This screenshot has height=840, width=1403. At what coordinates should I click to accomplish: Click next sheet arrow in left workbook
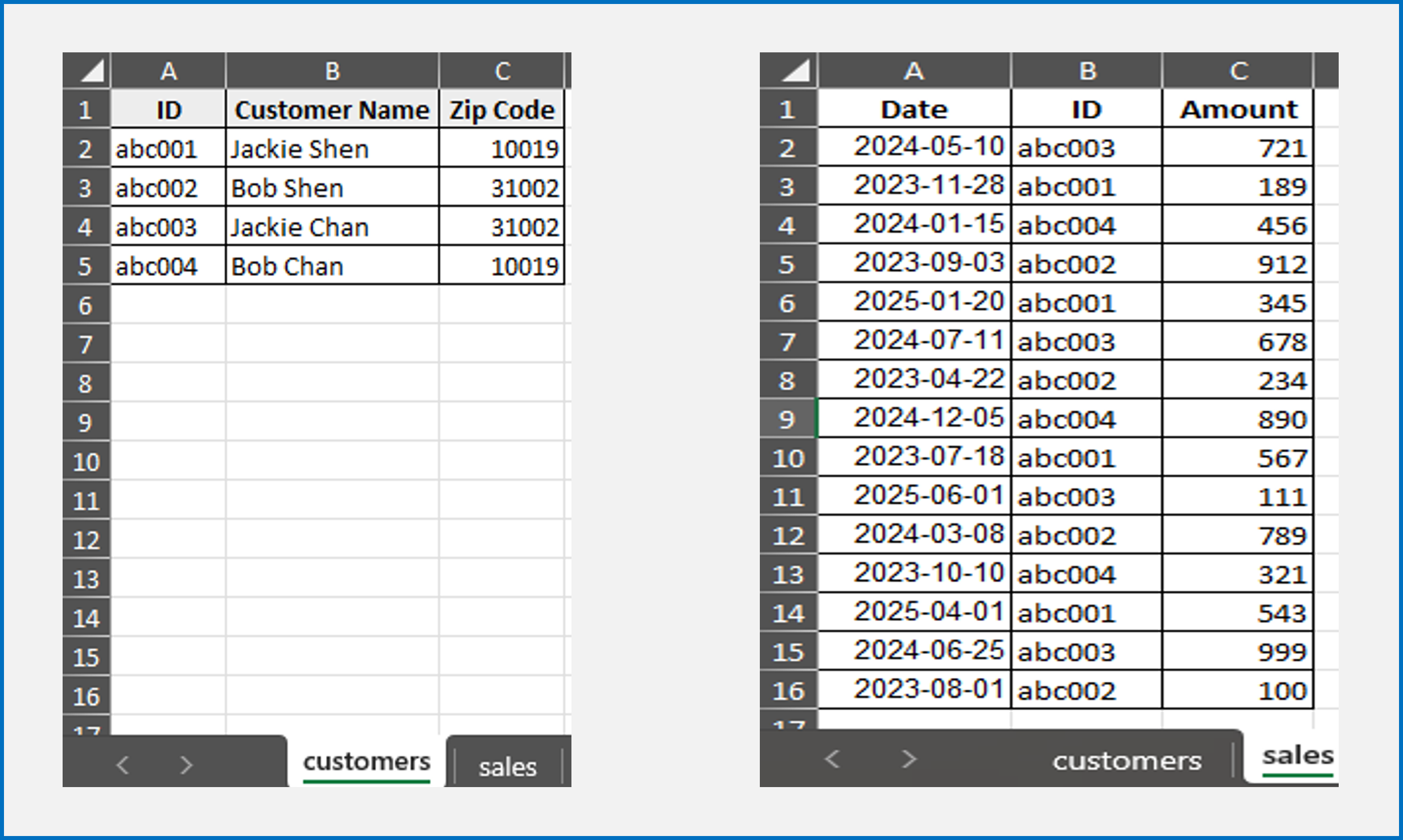coord(186,764)
